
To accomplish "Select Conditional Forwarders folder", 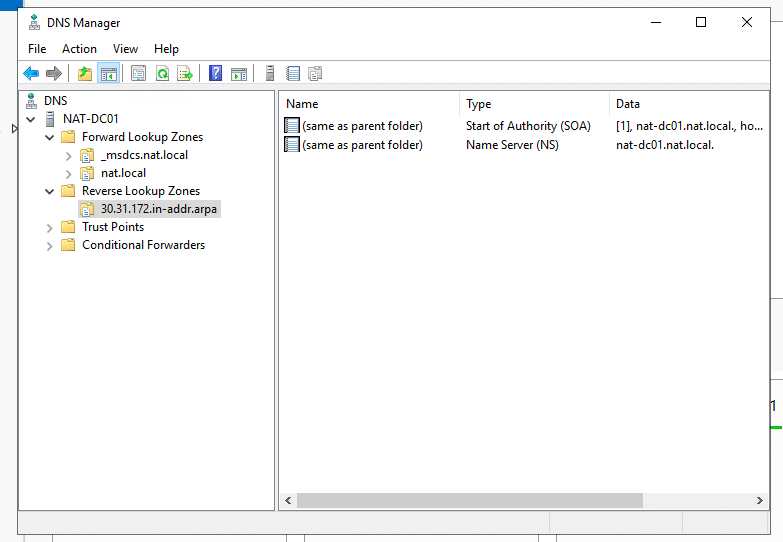I will point(143,245).
